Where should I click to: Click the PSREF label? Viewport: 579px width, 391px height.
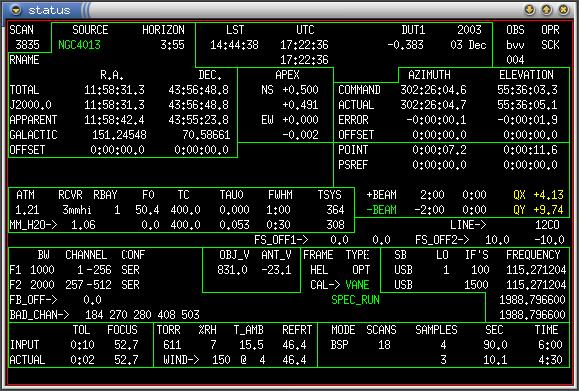coord(353,165)
